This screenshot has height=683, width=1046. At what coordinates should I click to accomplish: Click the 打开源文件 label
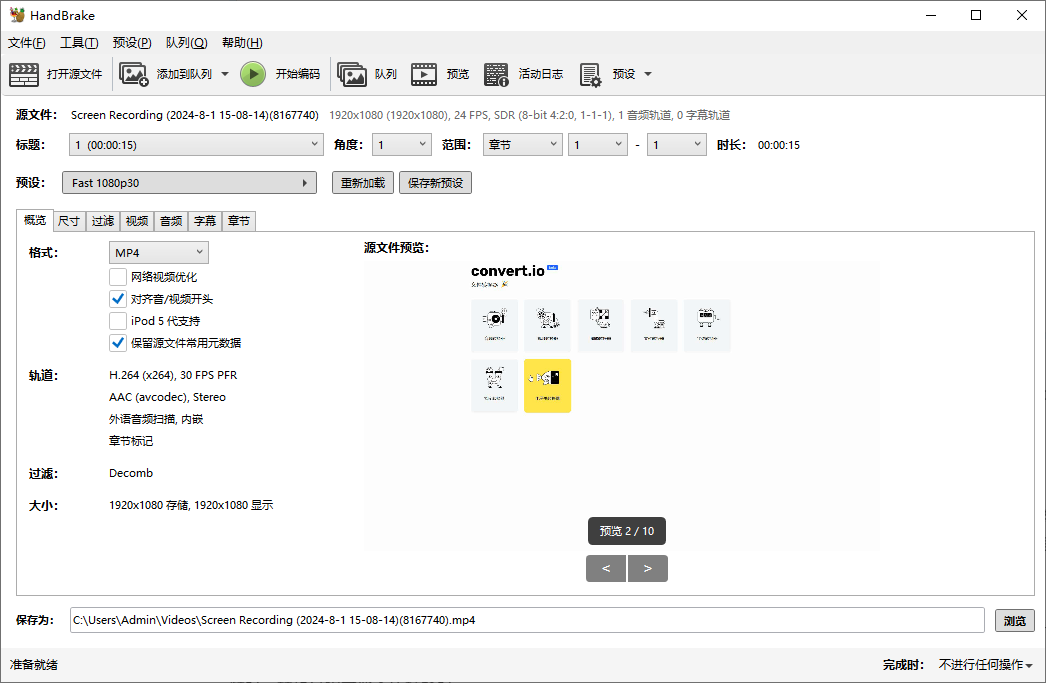coord(75,74)
